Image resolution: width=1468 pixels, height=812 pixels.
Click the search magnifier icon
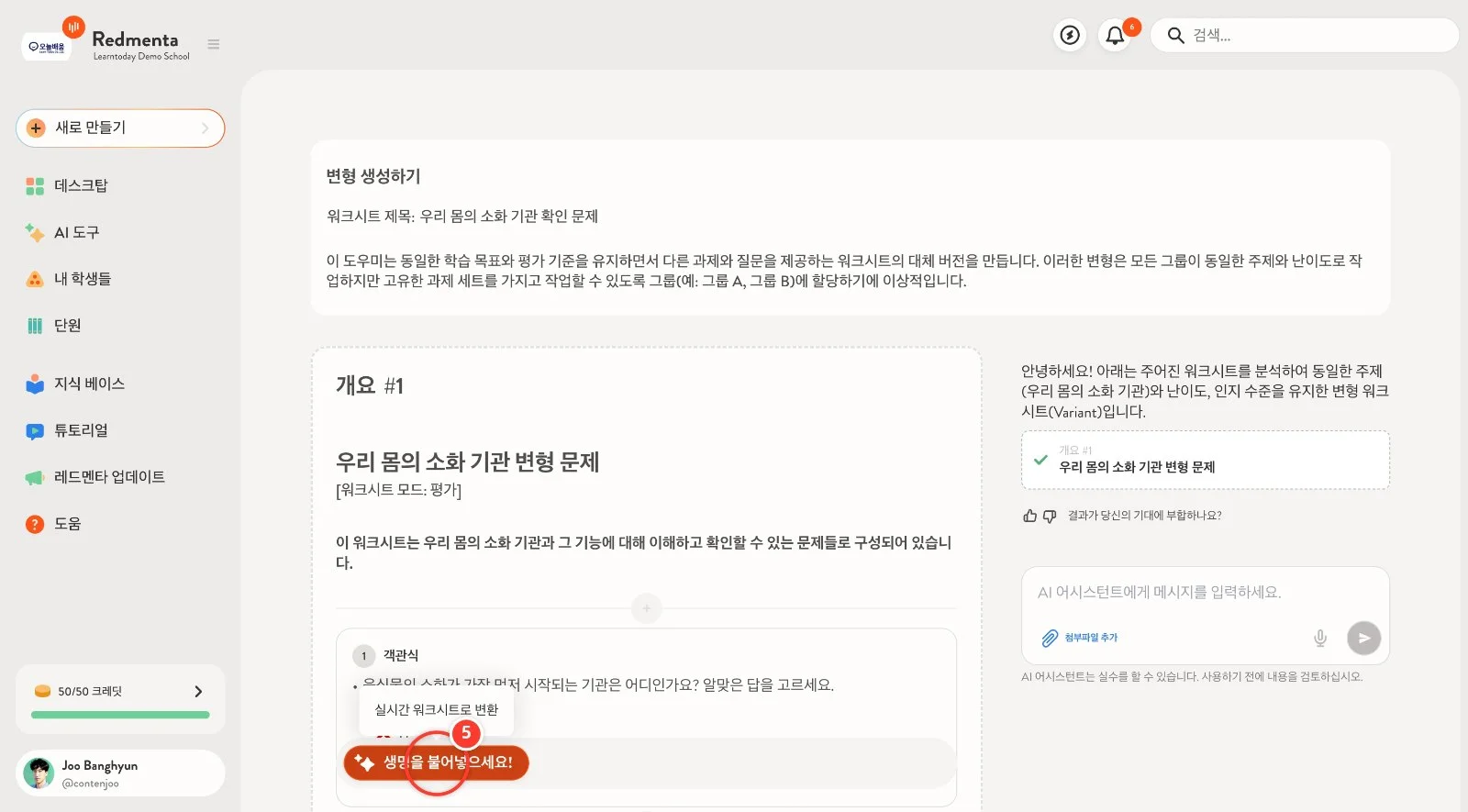tap(1175, 36)
